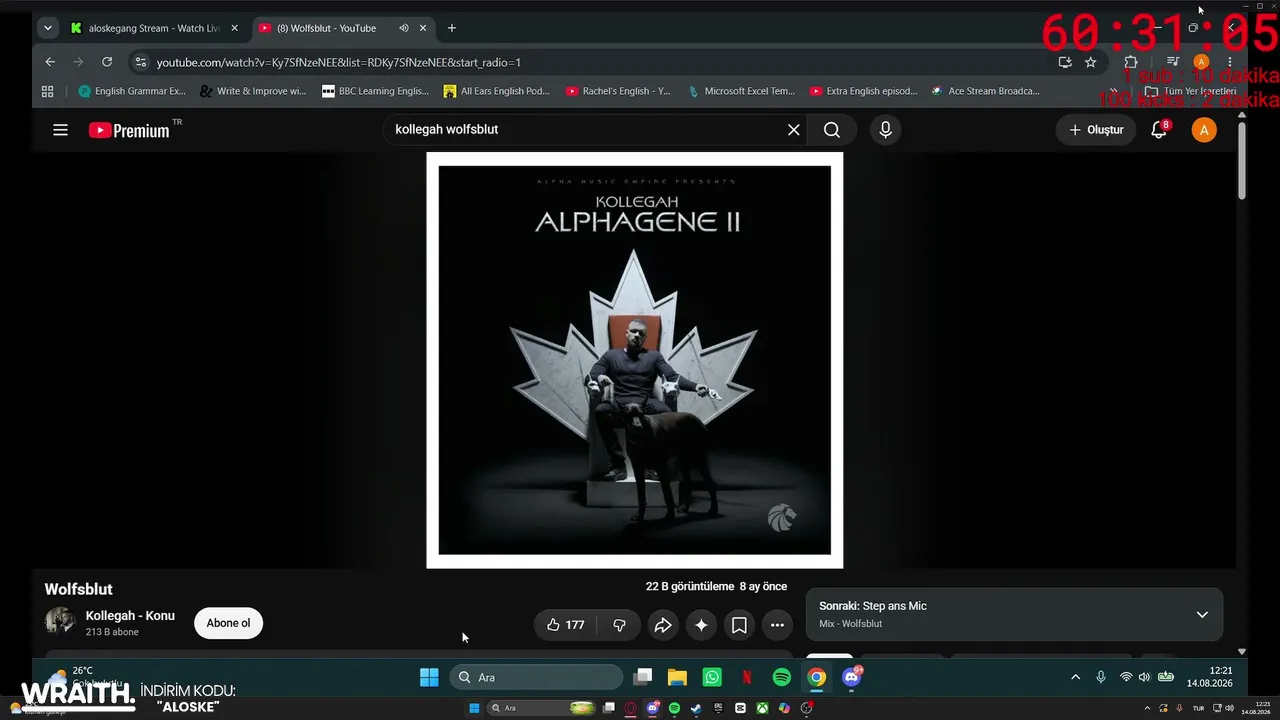
Task: Open BBC Learning English bookmark
Action: 375,91
